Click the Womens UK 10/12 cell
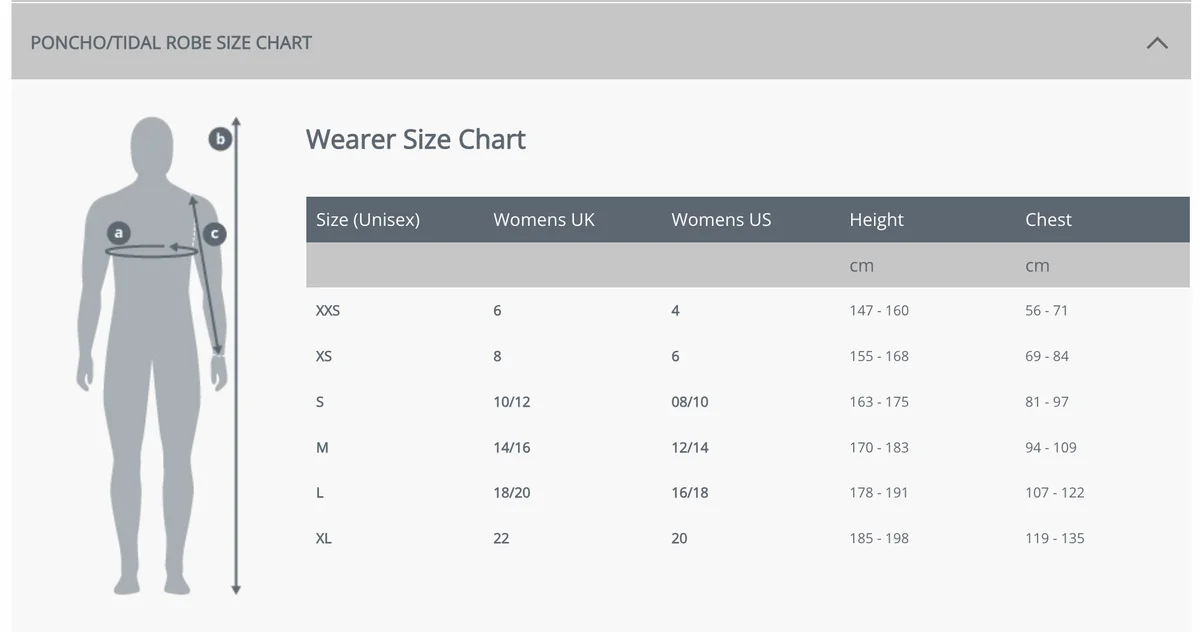The image size is (1200, 632). point(511,402)
